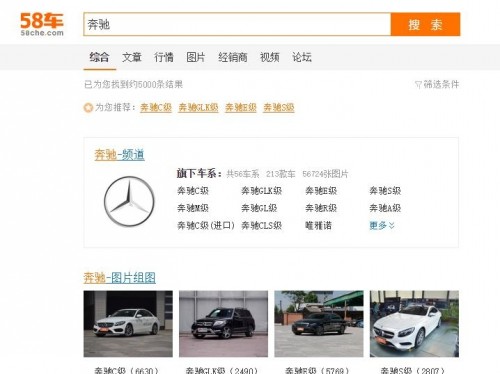Open recommended link 奔驰C级
Viewport: 500px width, 374px height.
point(156,107)
